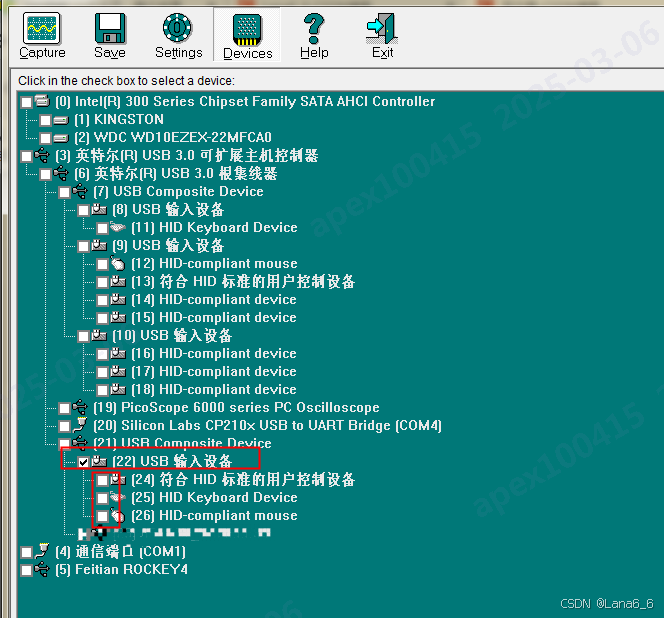Screen dimensions: 664x618
Task: Uncheck the [22] USB input device box
Action: coord(83,462)
